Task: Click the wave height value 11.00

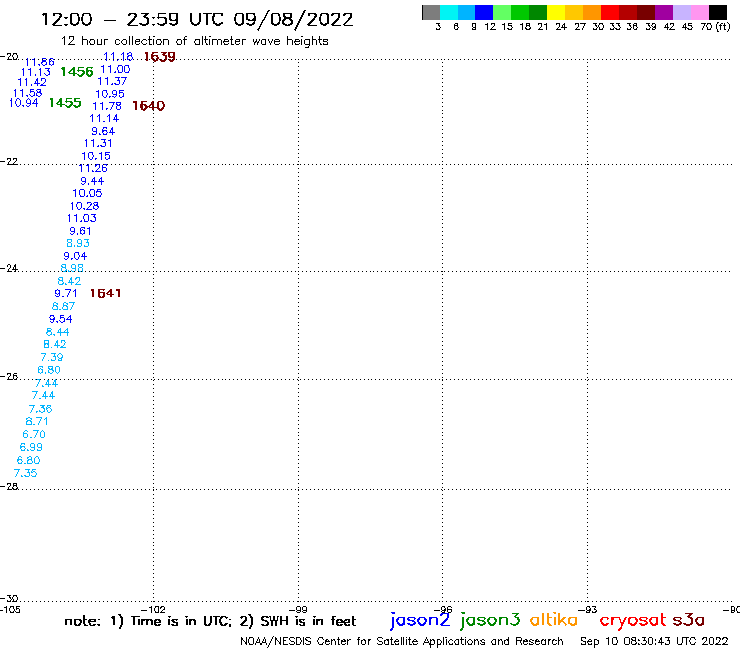Action: pyautogui.click(x=115, y=69)
